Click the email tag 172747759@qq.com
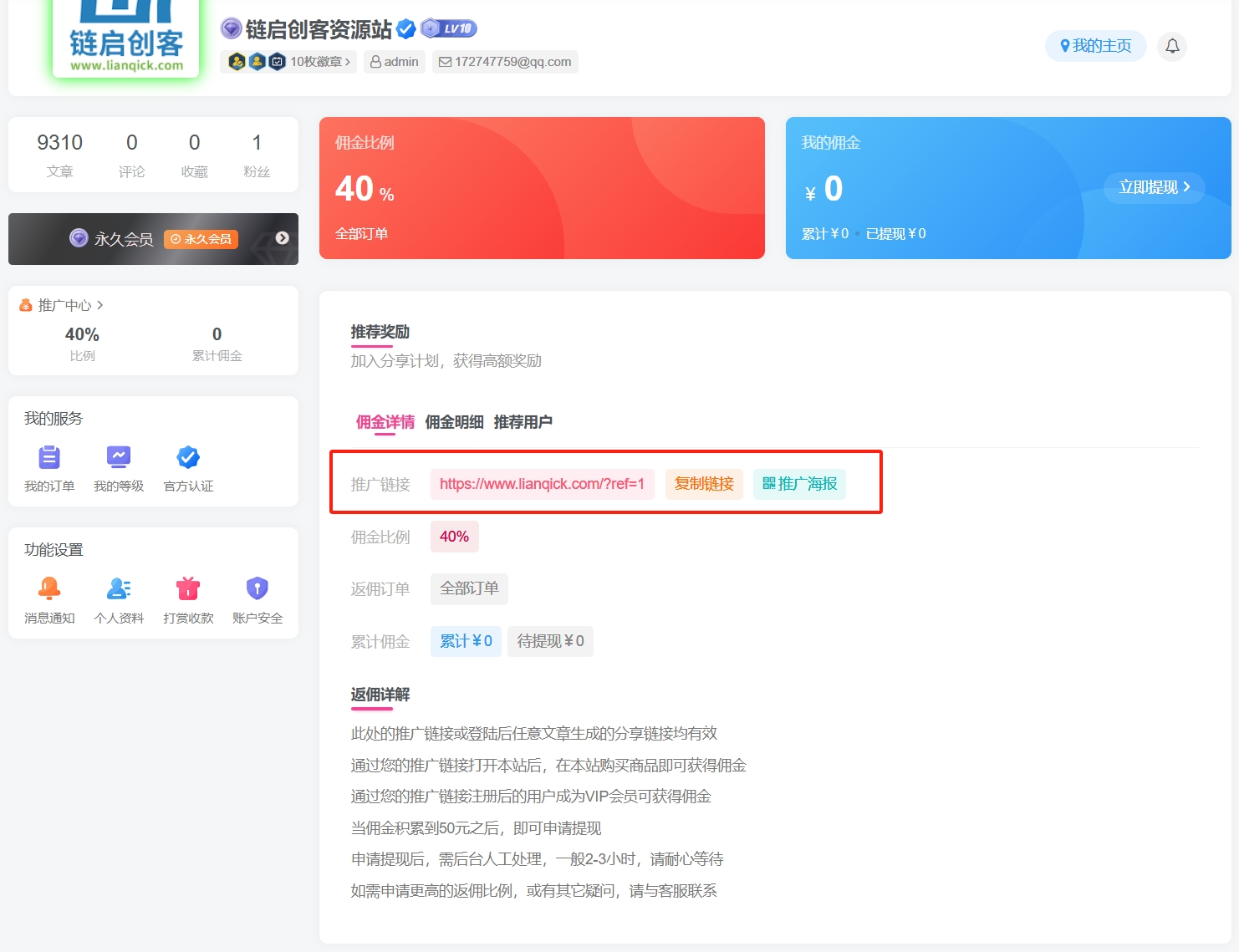 (x=505, y=62)
